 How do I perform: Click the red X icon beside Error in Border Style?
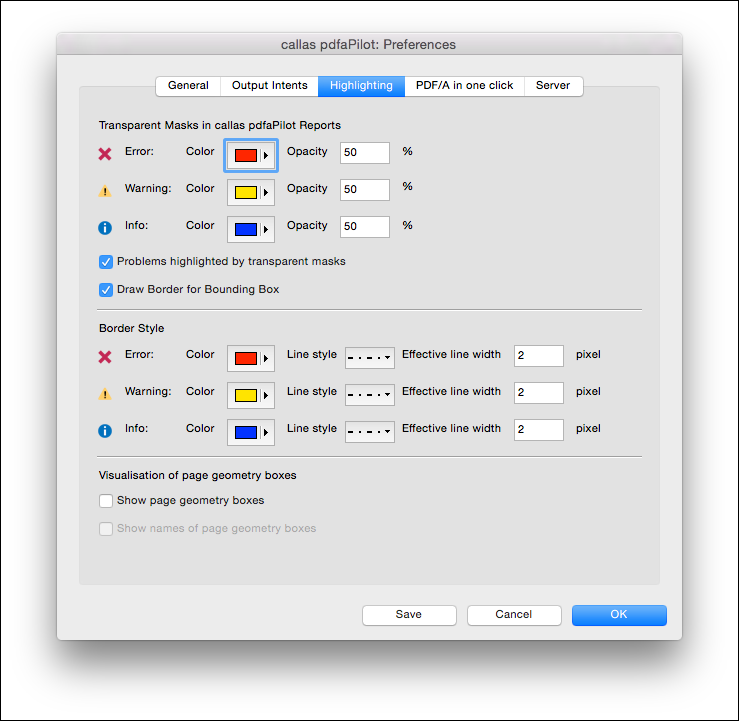pyautogui.click(x=105, y=357)
